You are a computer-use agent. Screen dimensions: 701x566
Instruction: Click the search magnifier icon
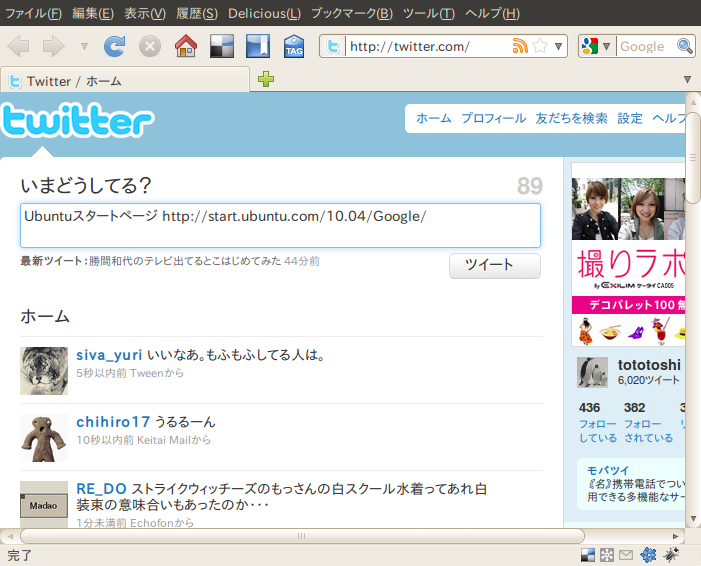[x=685, y=46]
